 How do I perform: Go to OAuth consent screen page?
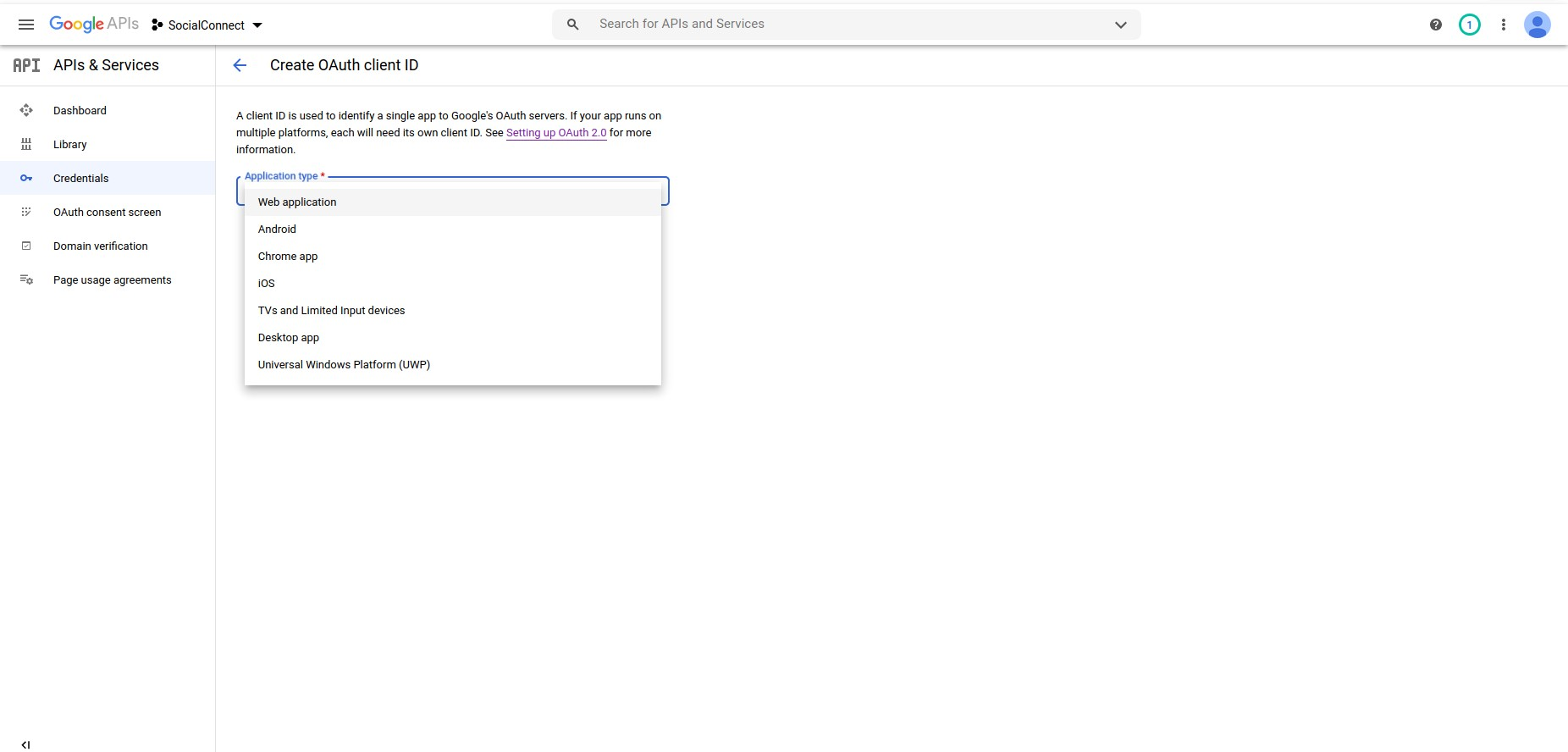coord(107,213)
